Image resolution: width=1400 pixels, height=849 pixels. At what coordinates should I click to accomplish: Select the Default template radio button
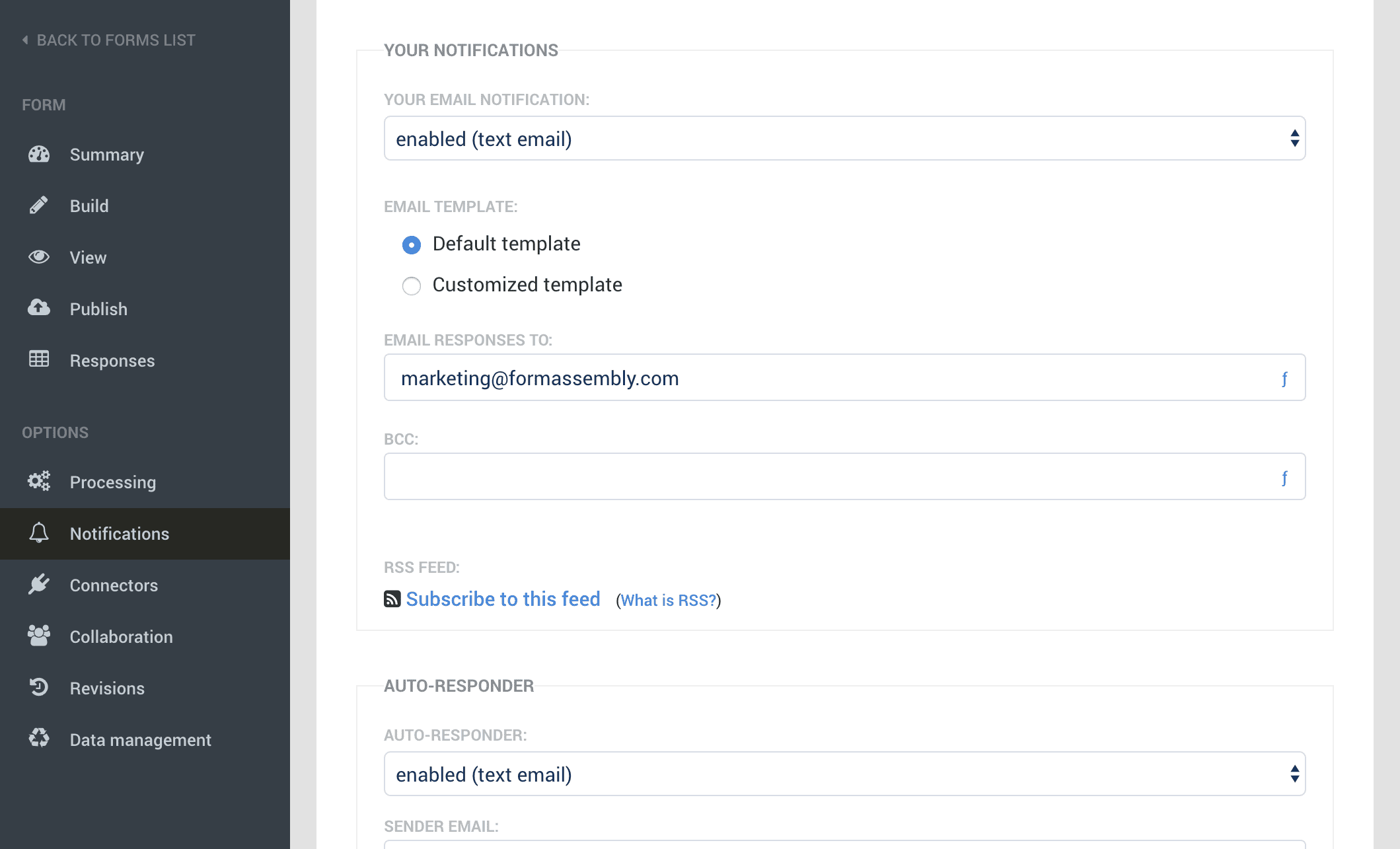click(412, 245)
